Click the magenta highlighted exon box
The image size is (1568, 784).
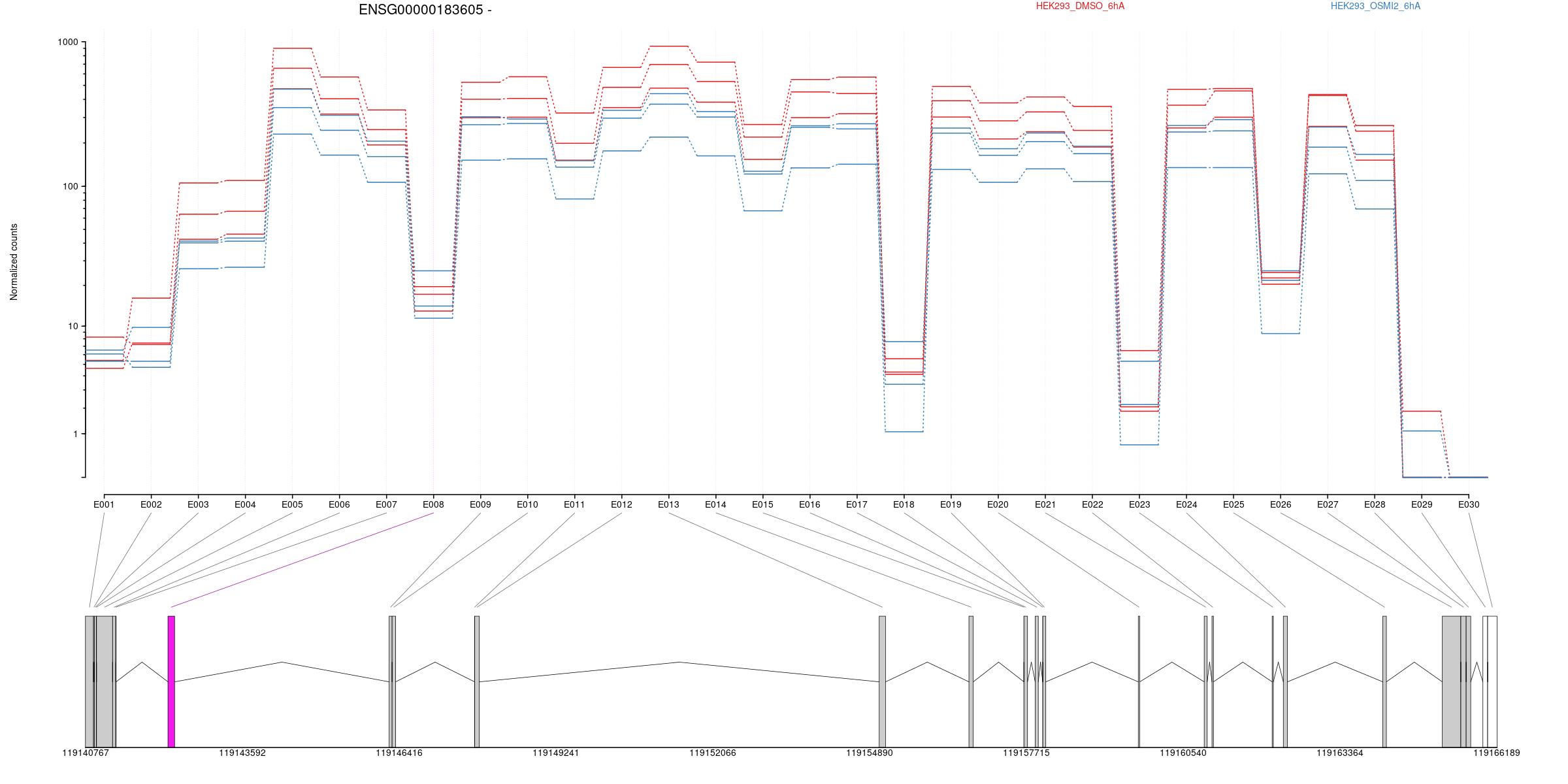[171, 681]
